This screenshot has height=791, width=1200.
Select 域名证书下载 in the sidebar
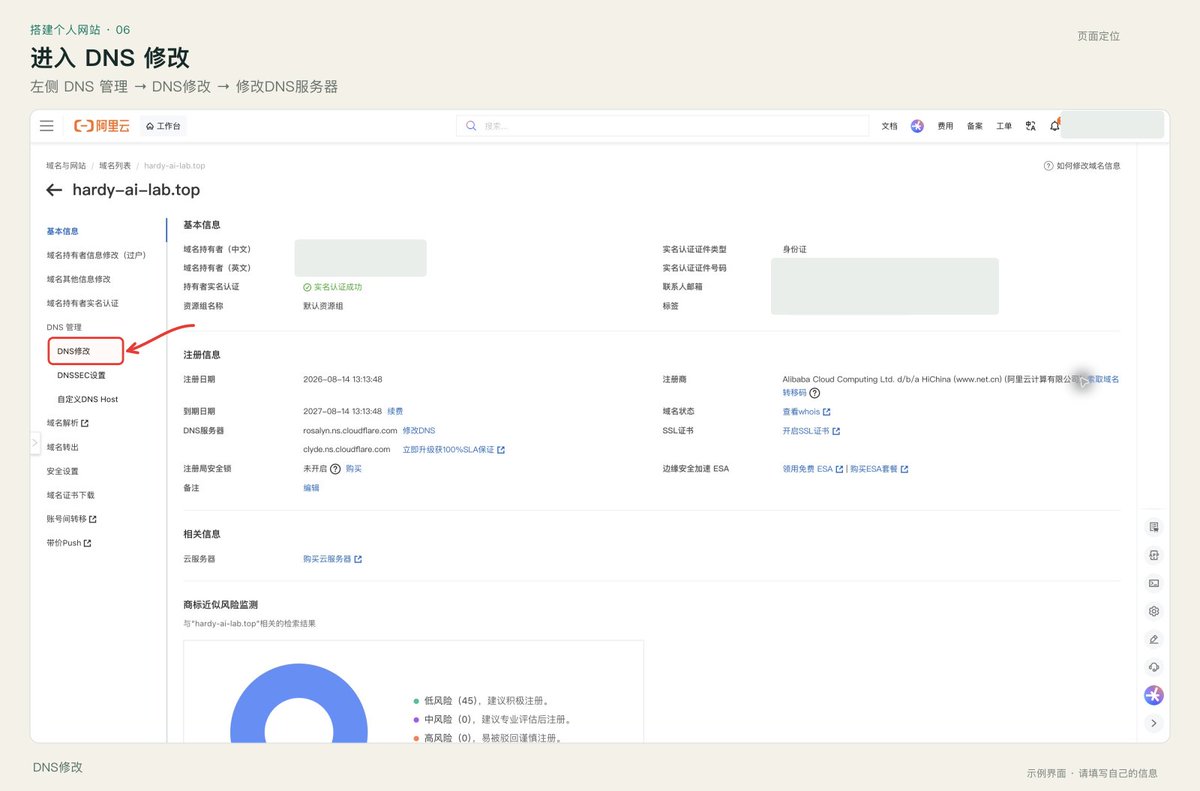(70, 495)
